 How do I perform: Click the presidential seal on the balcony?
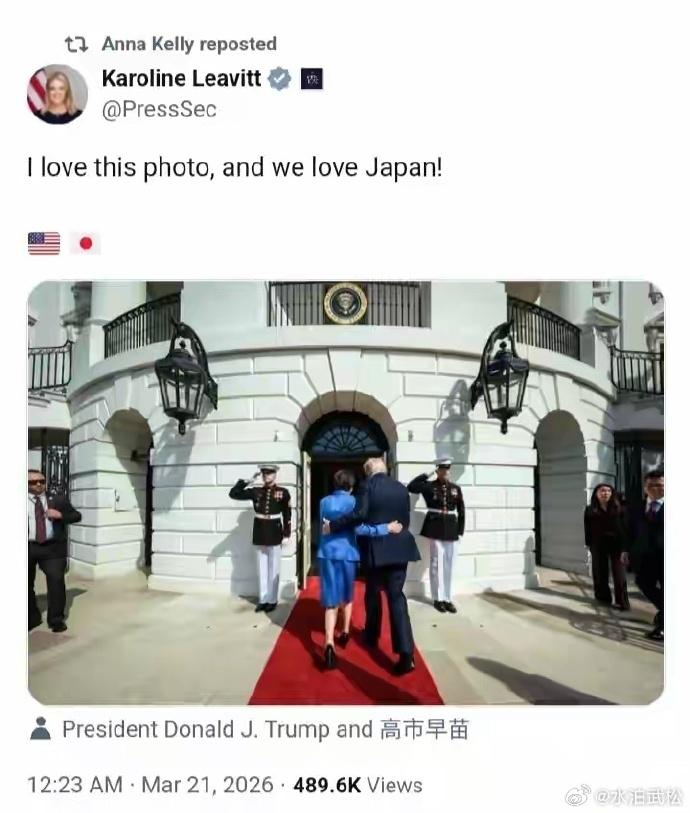pos(345,303)
